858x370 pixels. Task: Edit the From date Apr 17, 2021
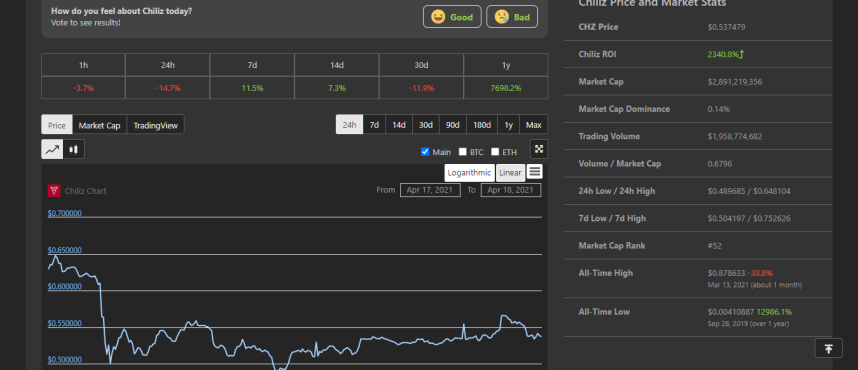pyautogui.click(x=430, y=190)
